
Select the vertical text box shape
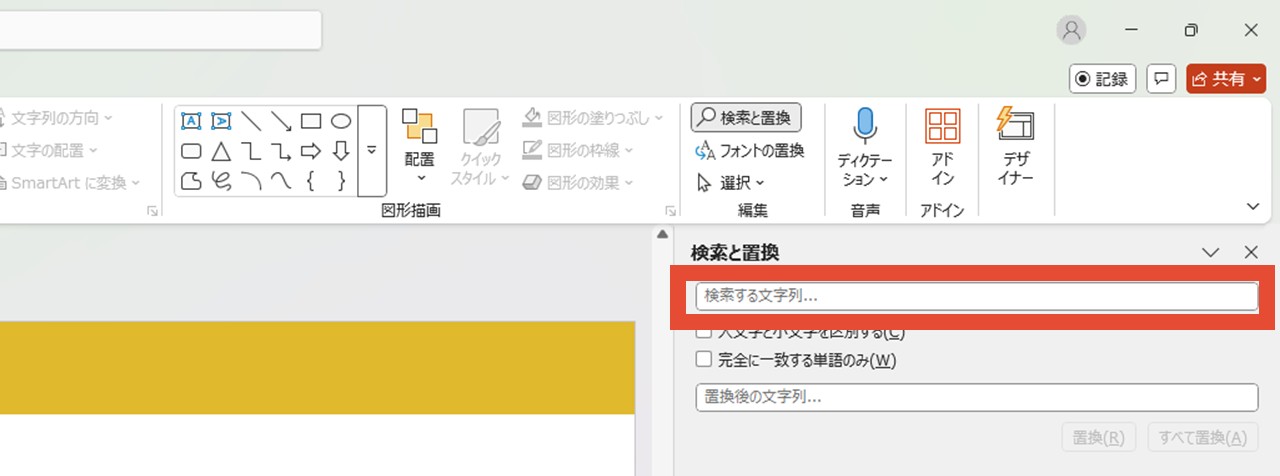tap(221, 121)
